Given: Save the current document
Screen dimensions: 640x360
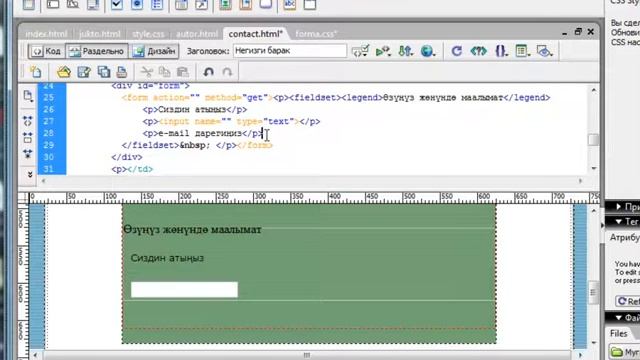Looking at the screenshot, I should (84, 72).
